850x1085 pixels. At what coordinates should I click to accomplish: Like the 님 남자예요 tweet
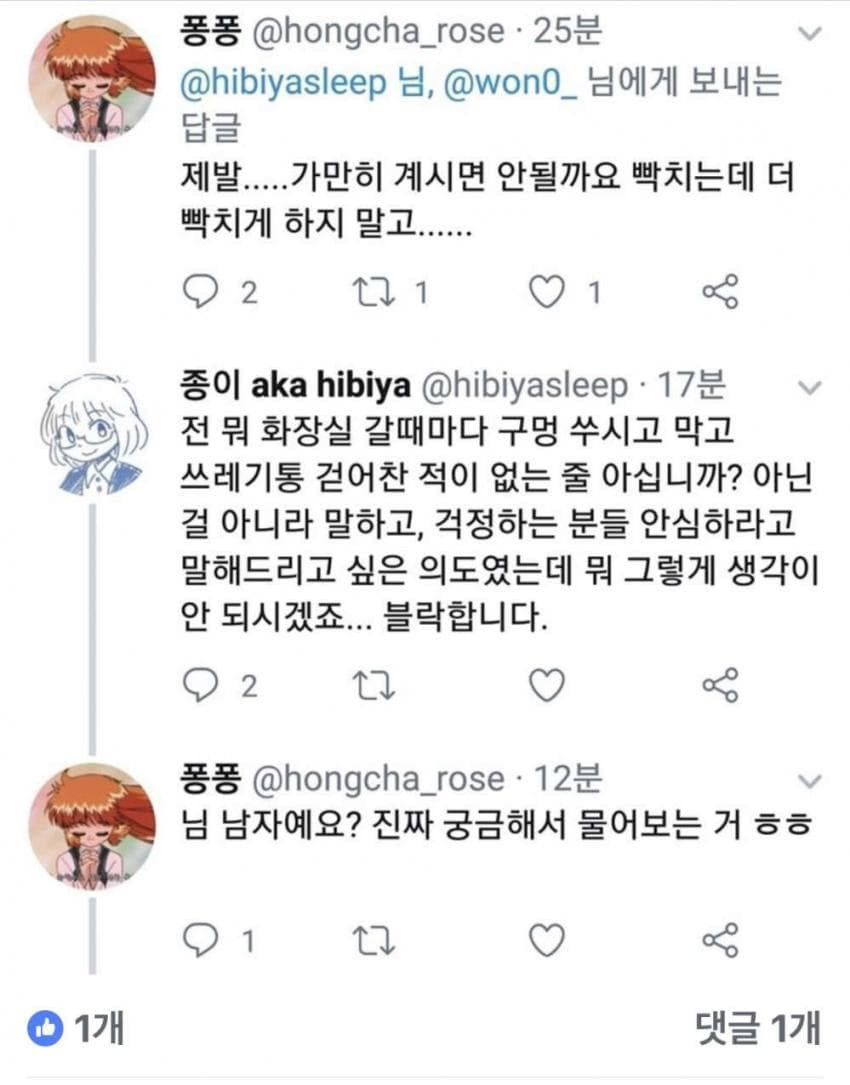[546, 940]
